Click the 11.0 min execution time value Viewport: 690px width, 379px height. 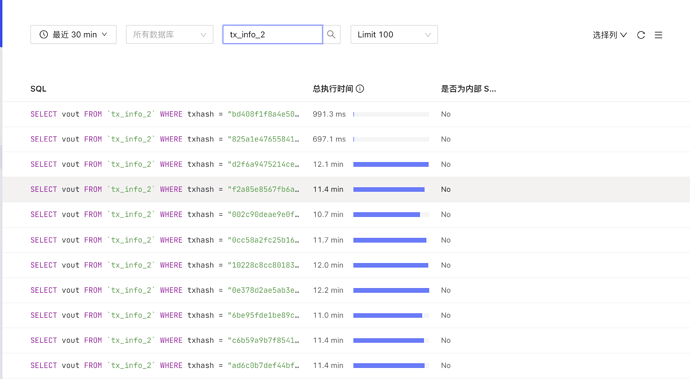point(328,315)
